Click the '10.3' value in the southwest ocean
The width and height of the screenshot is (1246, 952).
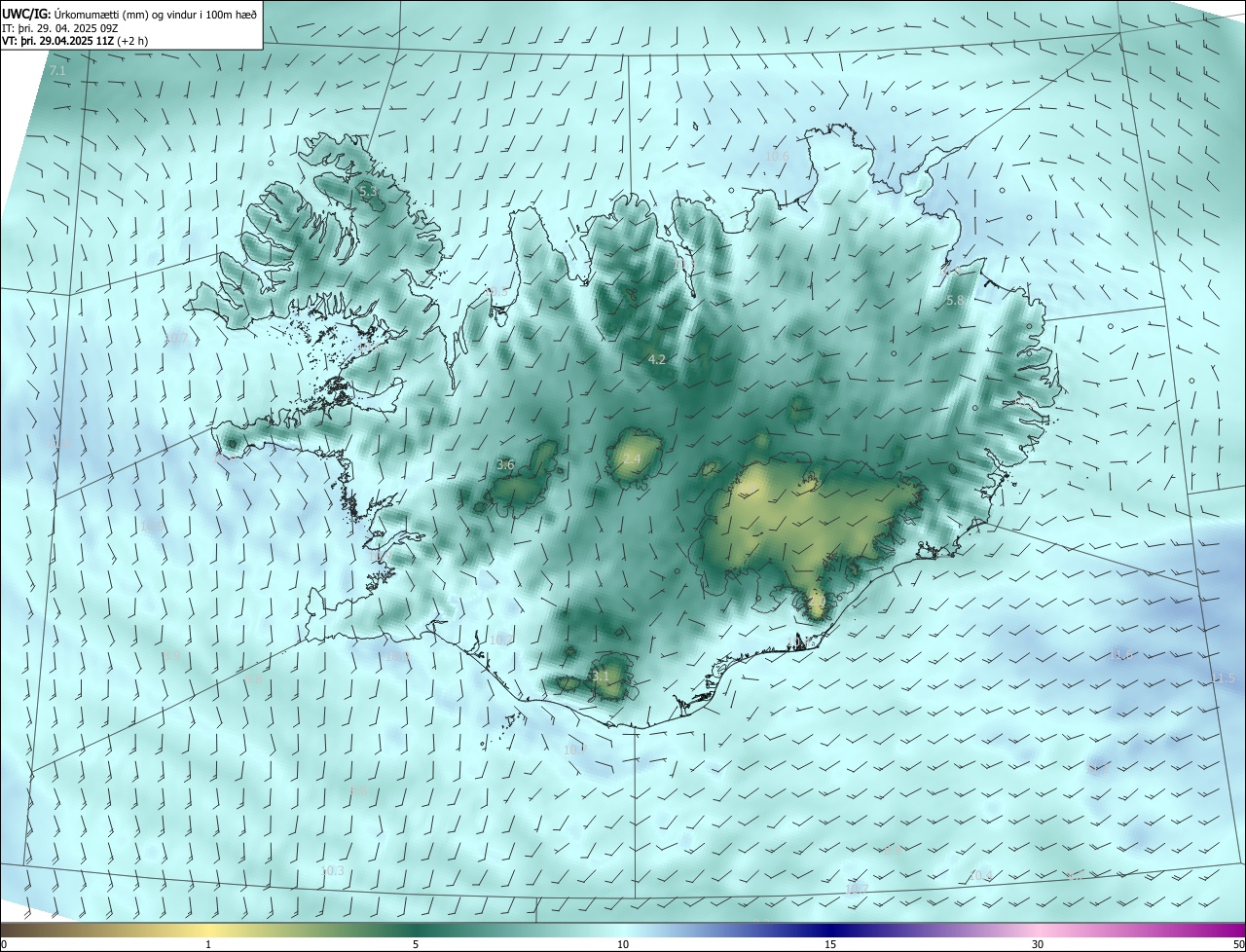333,870
